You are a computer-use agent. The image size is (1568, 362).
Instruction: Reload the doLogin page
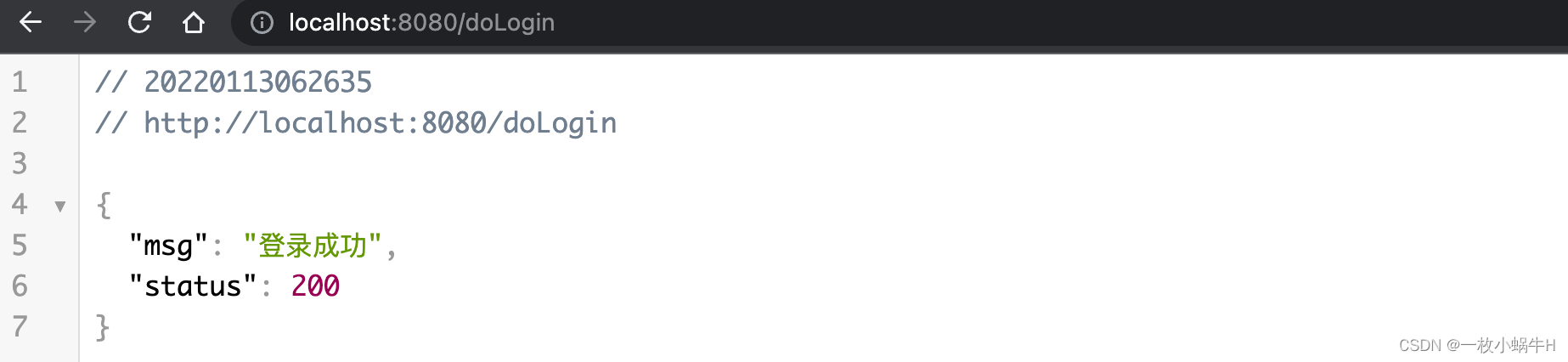pyautogui.click(x=139, y=22)
